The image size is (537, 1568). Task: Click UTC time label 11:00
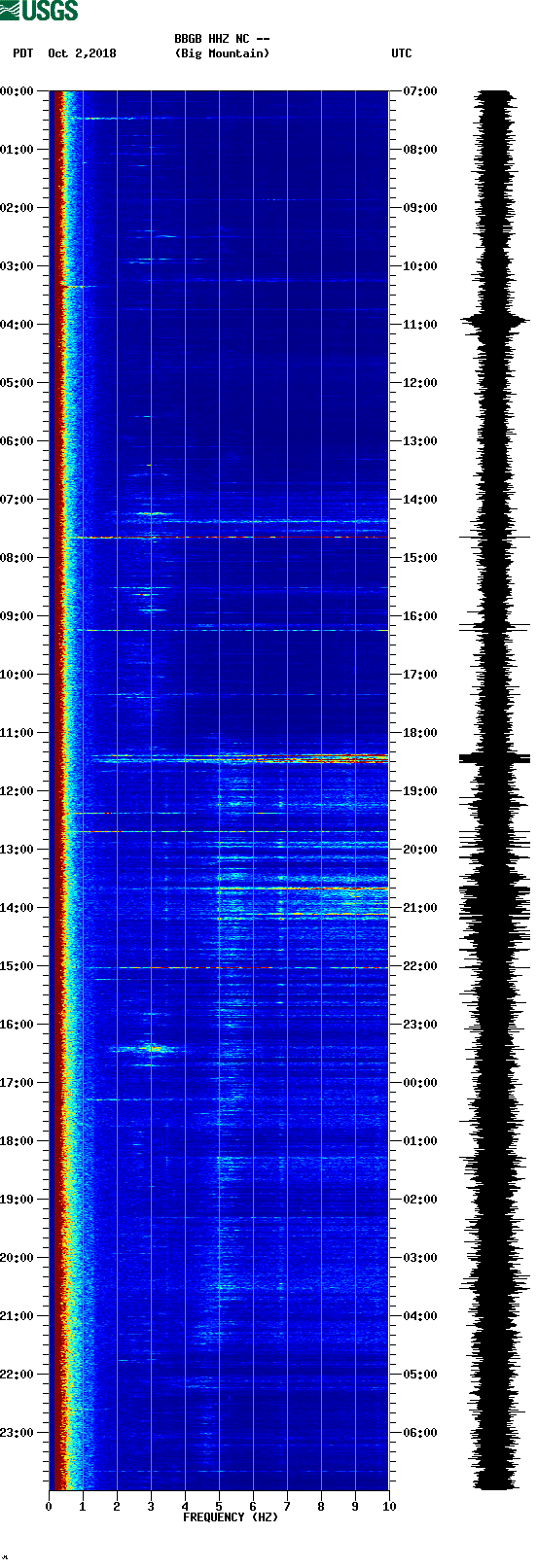point(420,325)
